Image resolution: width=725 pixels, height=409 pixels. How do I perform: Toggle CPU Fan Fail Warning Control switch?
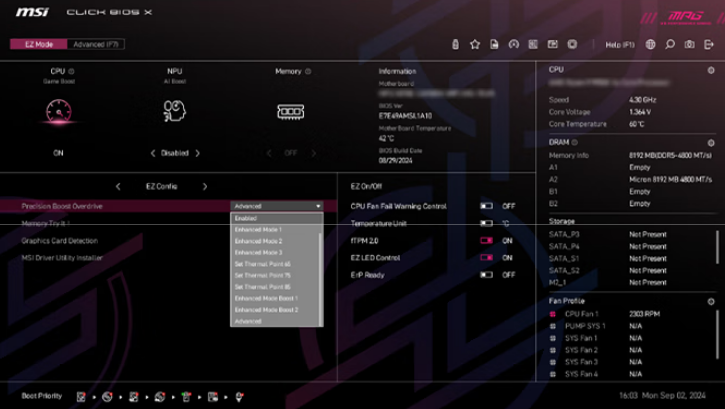(x=486, y=206)
